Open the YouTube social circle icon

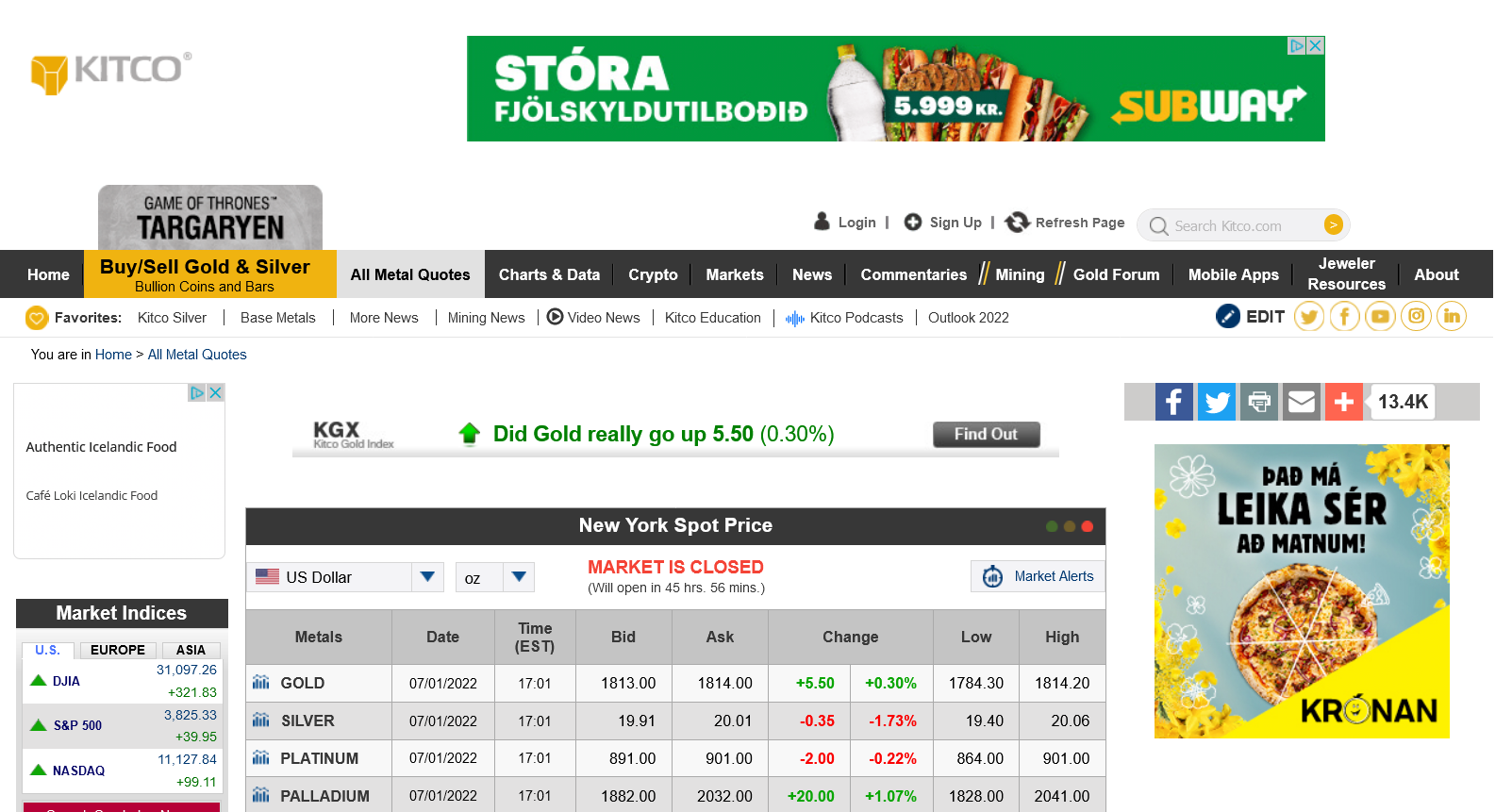(1381, 317)
